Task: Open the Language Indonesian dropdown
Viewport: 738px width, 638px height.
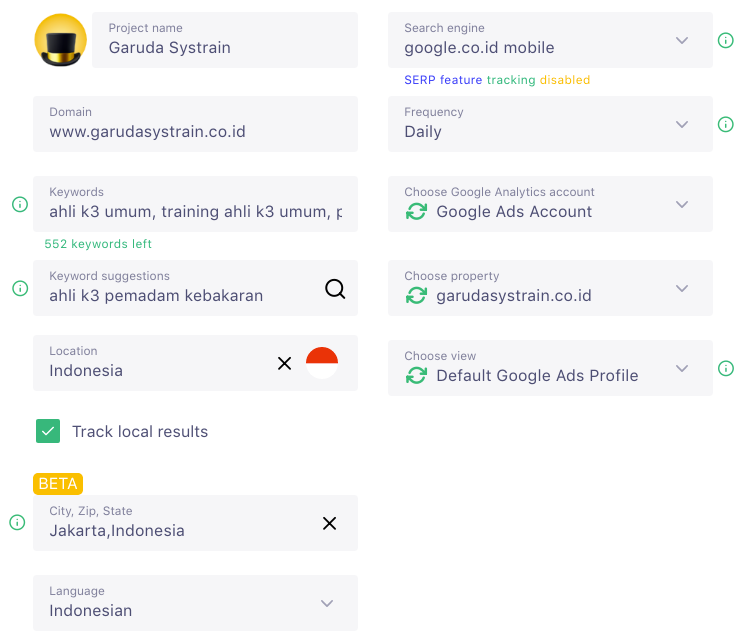Action: (x=195, y=603)
